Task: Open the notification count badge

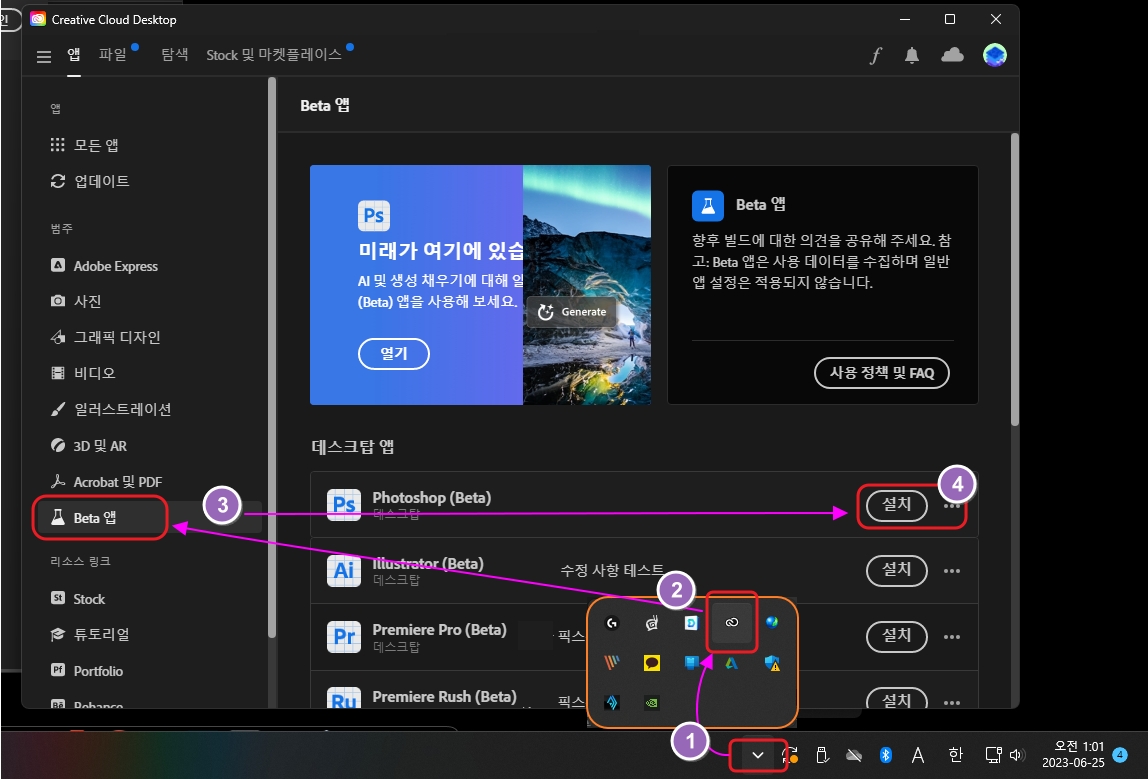Action: [1120, 755]
